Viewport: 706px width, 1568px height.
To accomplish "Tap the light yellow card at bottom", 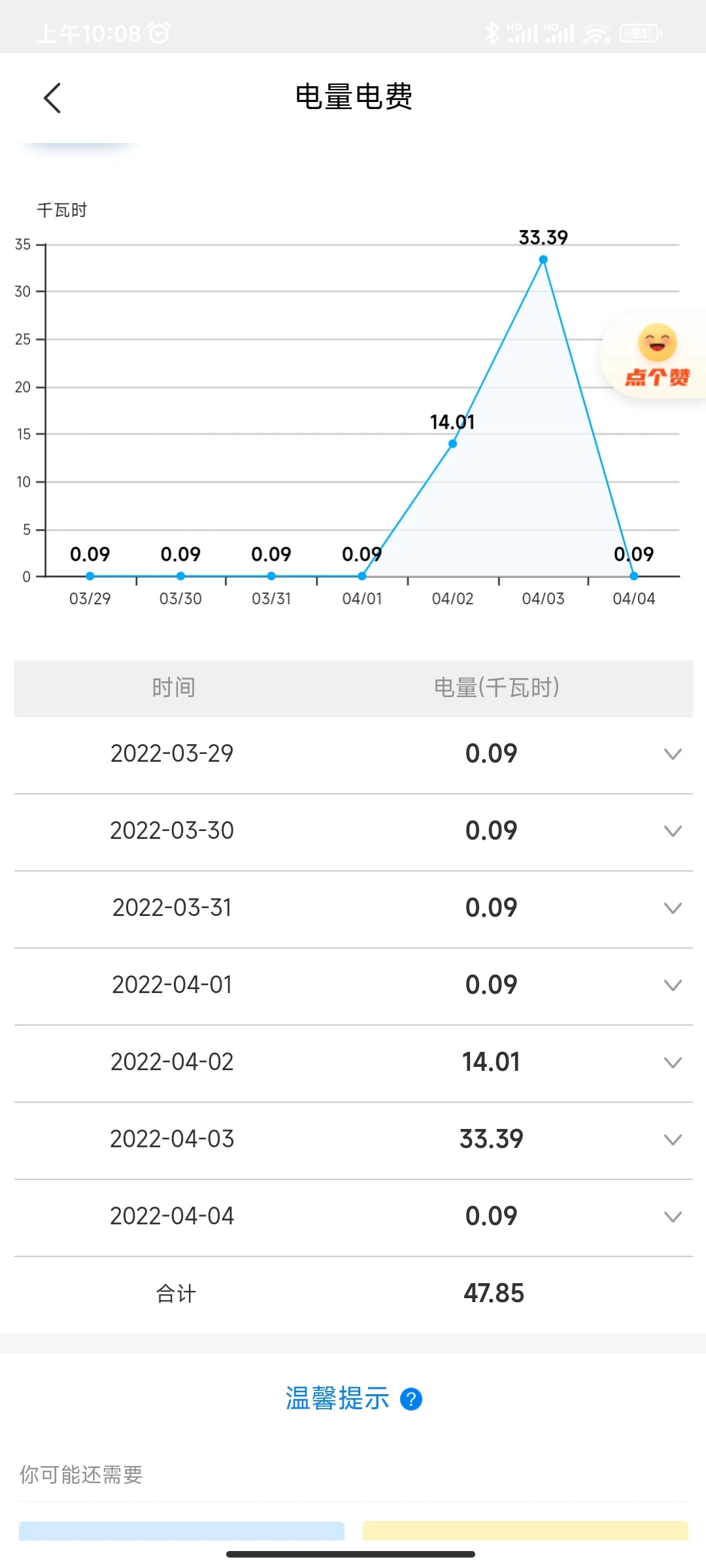I will pos(525,1531).
